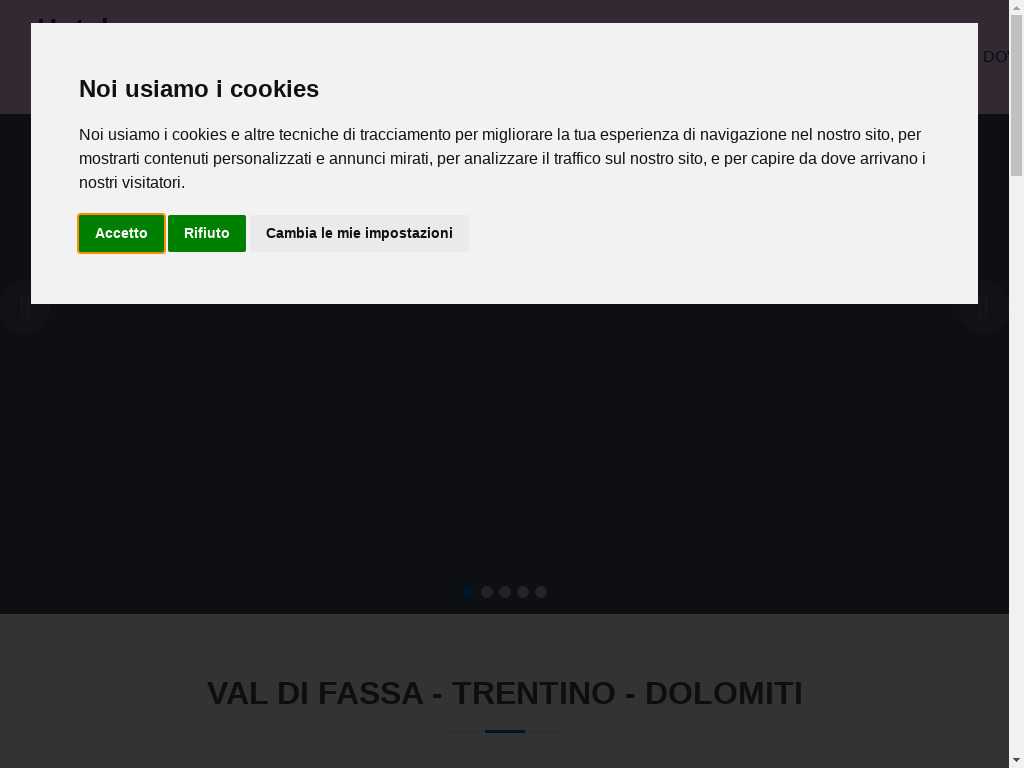
Task: Decline cookies via the Rifiuto button
Action: tap(206, 233)
